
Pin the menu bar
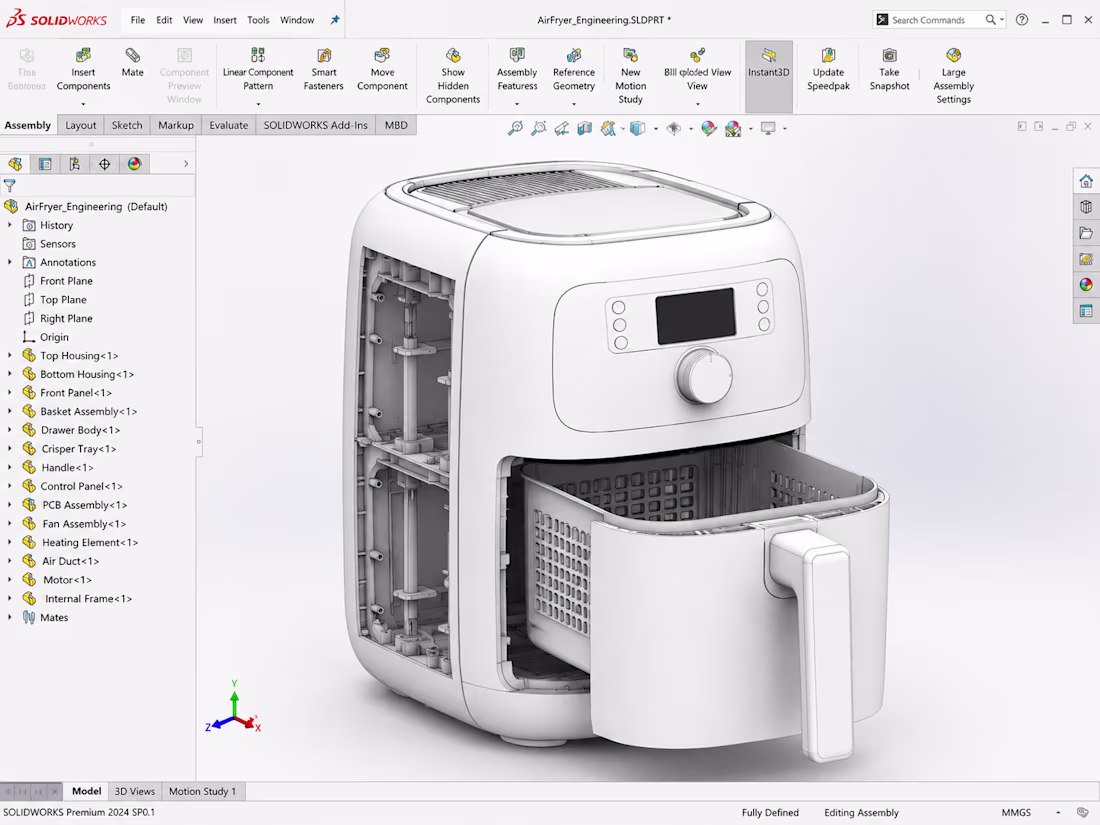pyautogui.click(x=335, y=20)
